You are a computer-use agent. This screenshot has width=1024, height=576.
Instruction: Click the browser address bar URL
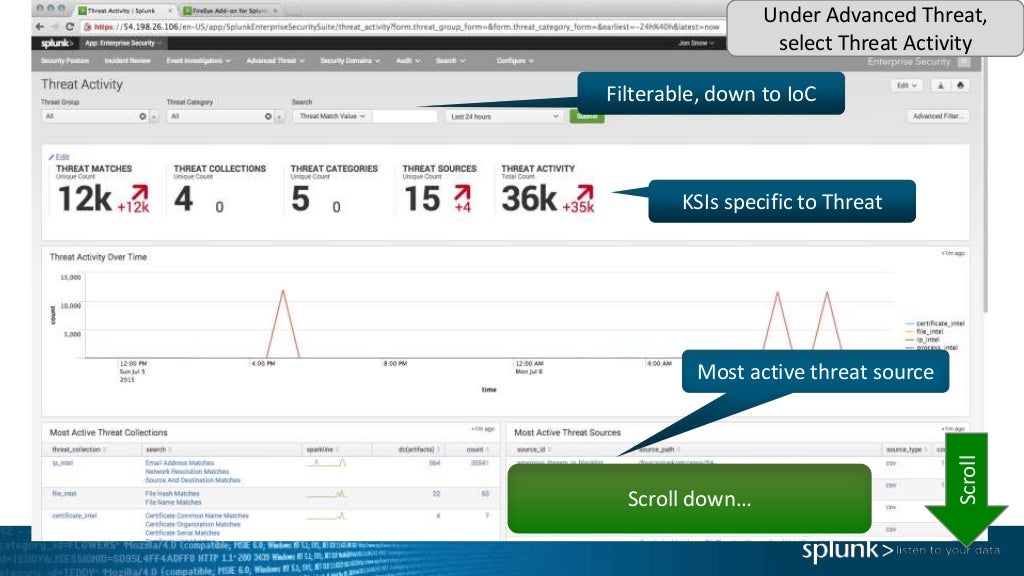click(x=405, y=27)
